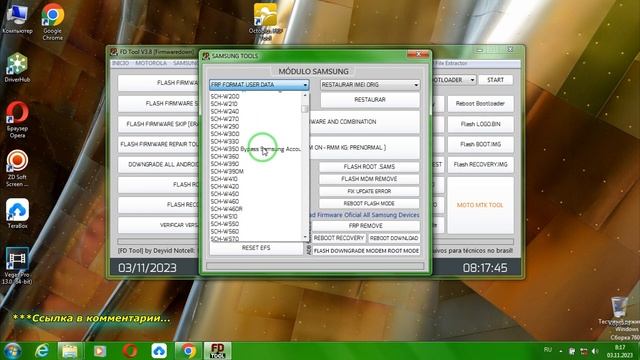
Task: Open the MOTOROLA tab in FD Tool
Action: pyautogui.click(x=151, y=63)
